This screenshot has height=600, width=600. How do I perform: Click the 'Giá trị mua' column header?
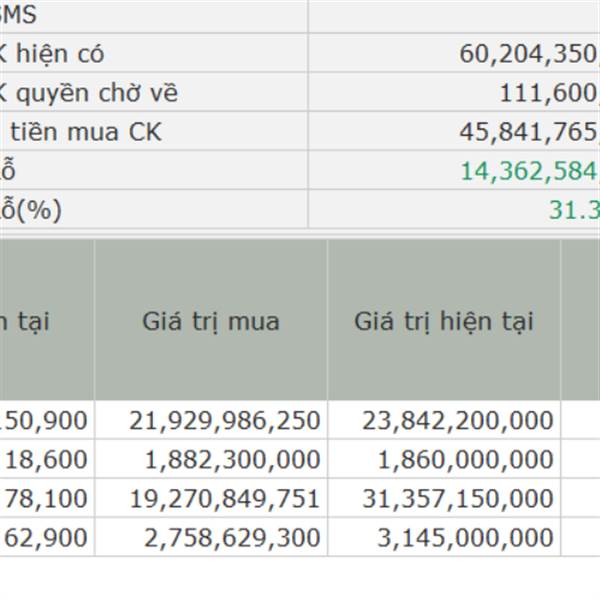coord(211,320)
